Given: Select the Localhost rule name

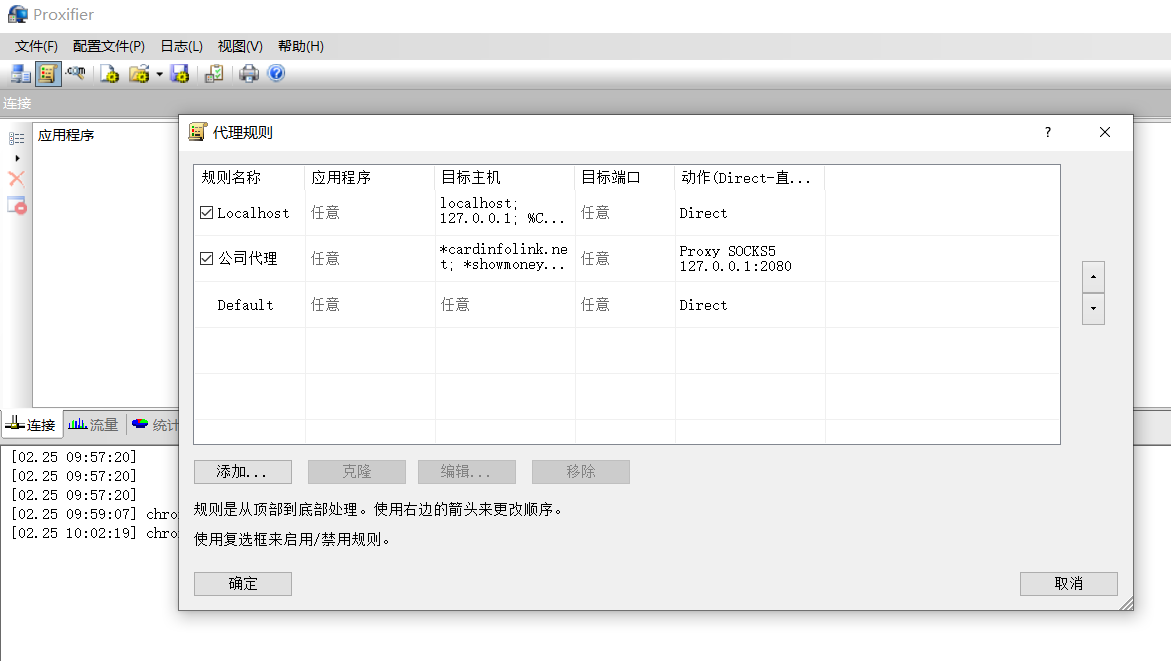Looking at the screenshot, I should point(253,214).
